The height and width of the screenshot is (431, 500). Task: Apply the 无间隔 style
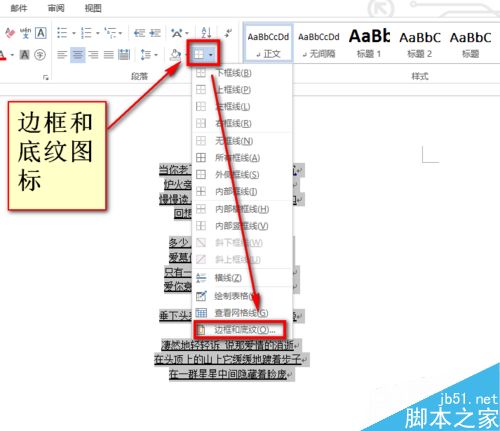point(319,42)
